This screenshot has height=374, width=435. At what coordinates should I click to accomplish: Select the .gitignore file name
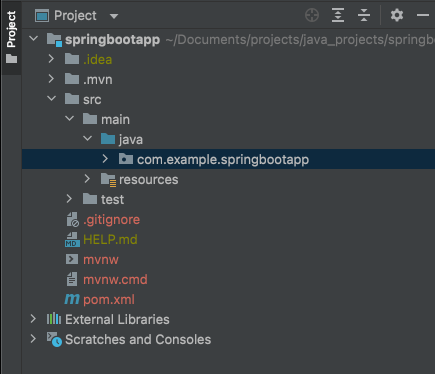[111, 220]
